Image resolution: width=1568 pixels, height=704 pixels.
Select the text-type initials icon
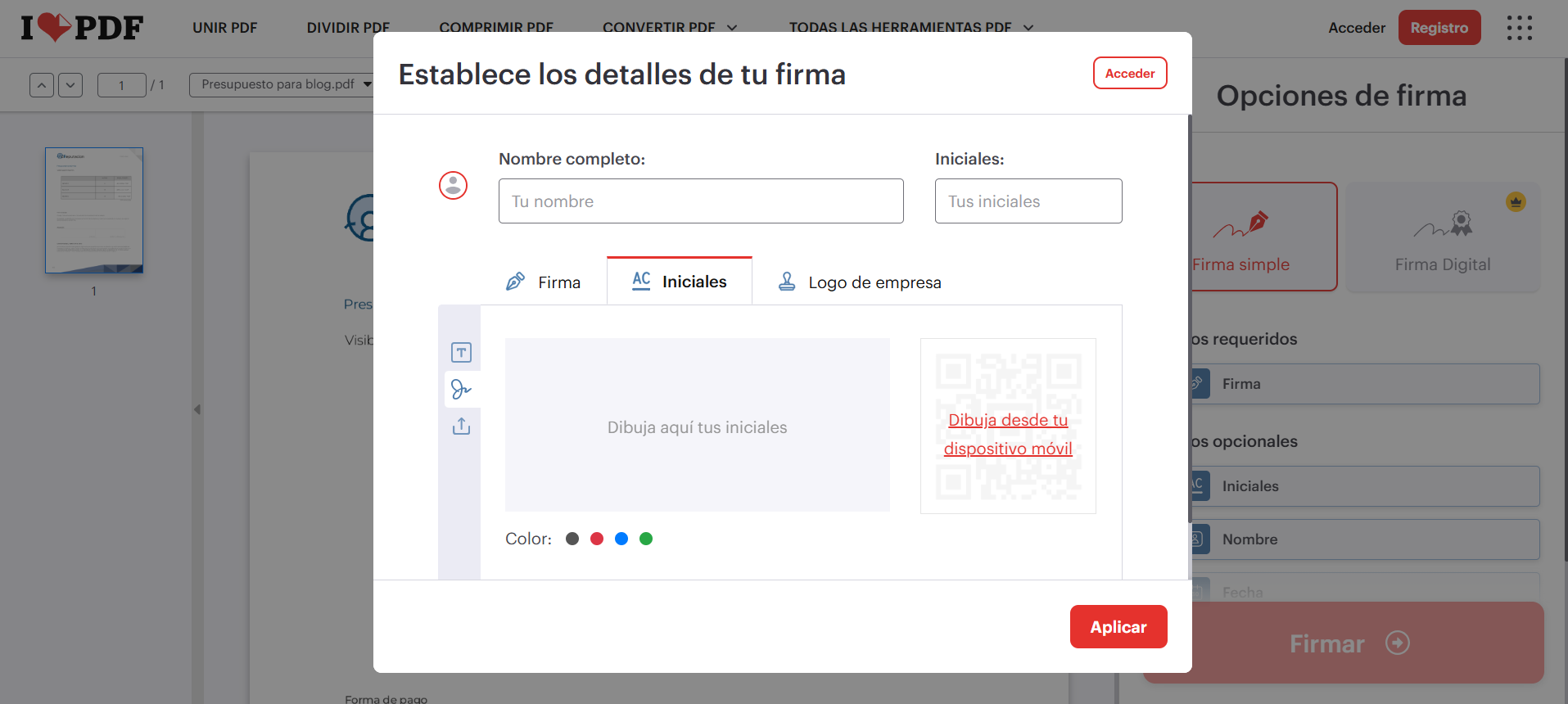click(x=461, y=353)
